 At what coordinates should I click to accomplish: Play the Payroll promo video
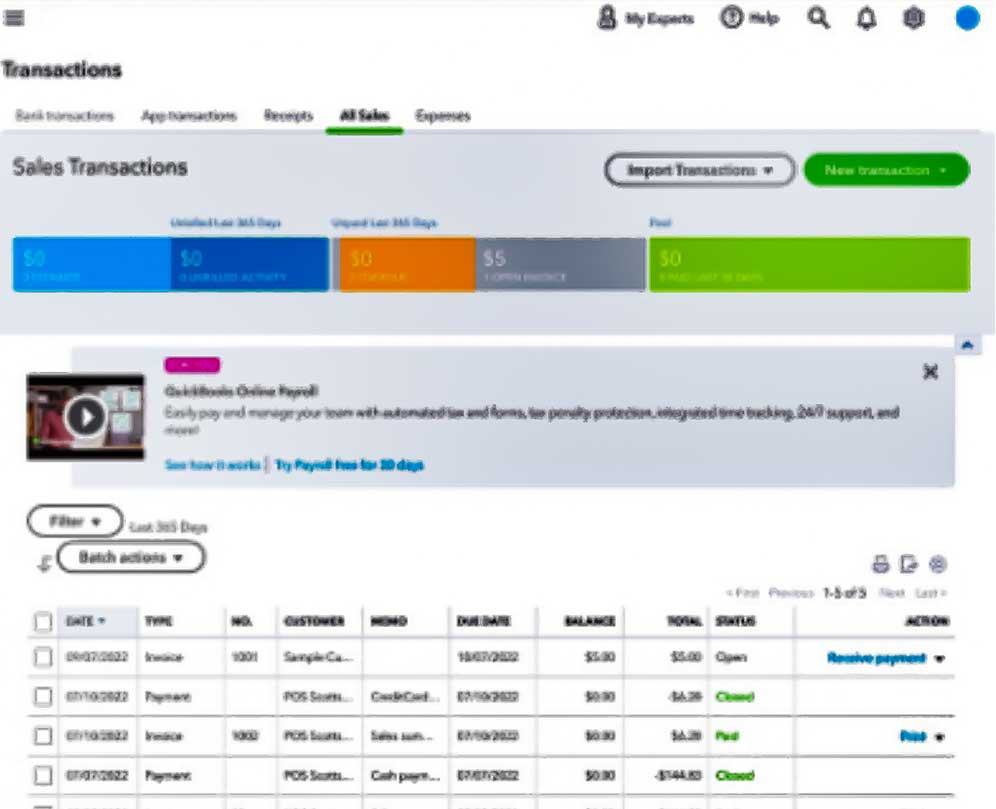86,417
